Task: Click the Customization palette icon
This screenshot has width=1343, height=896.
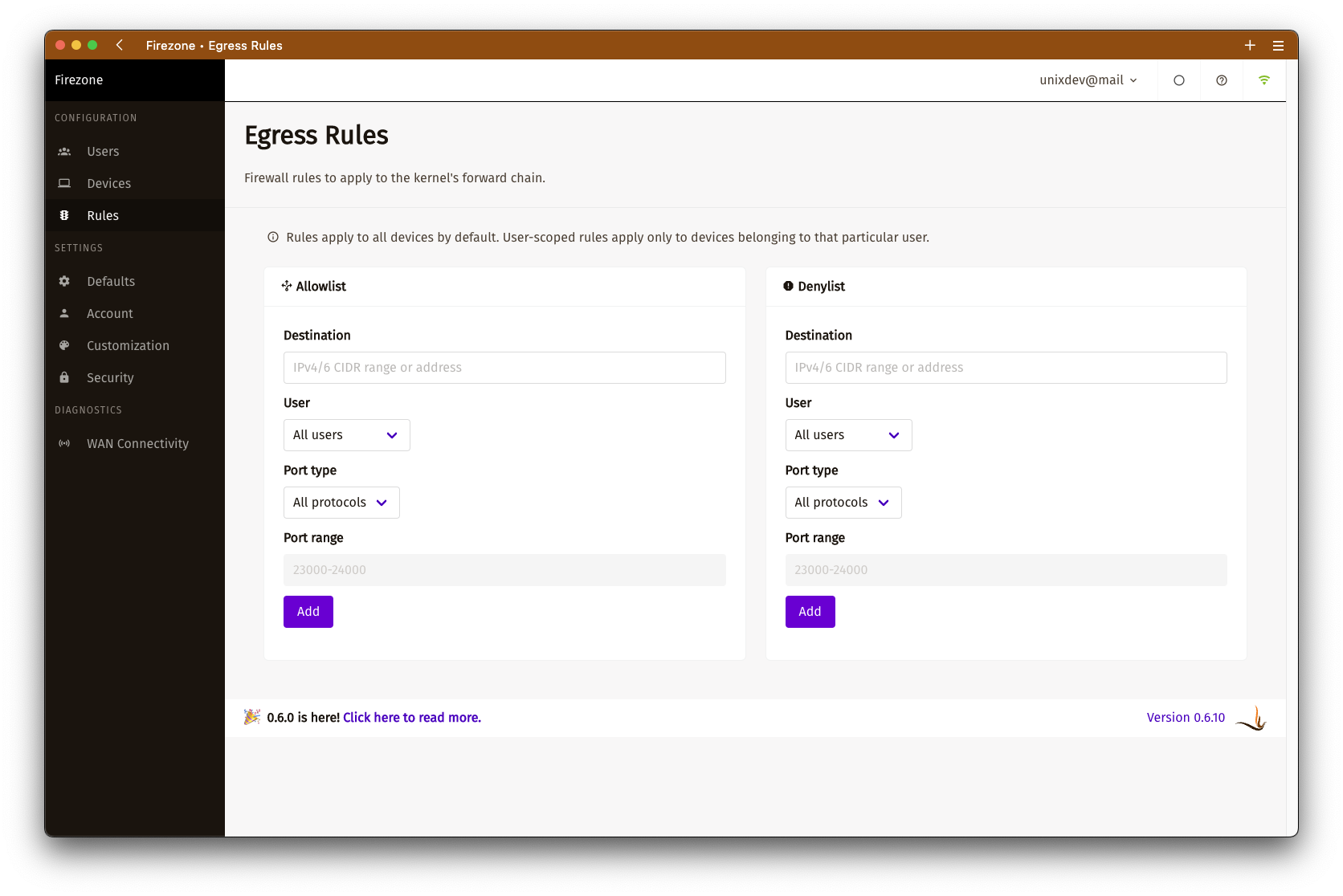Action: pos(64,346)
